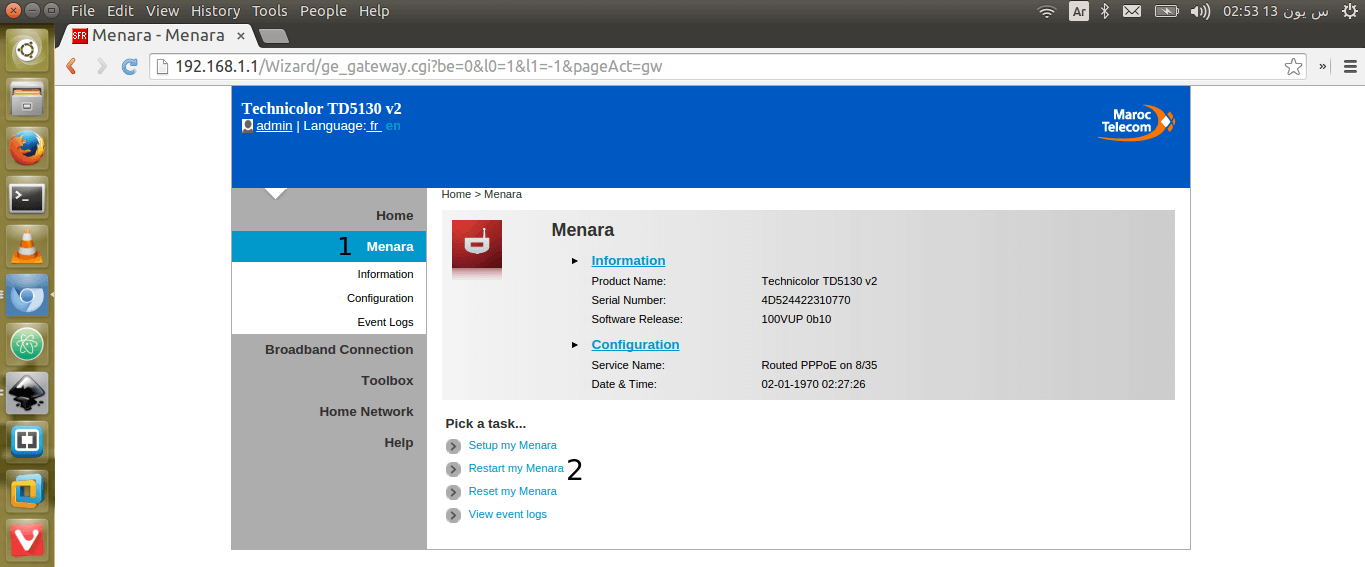Image resolution: width=1365 pixels, height=567 pixels.
Task: Open File menu
Action: click(83, 11)
